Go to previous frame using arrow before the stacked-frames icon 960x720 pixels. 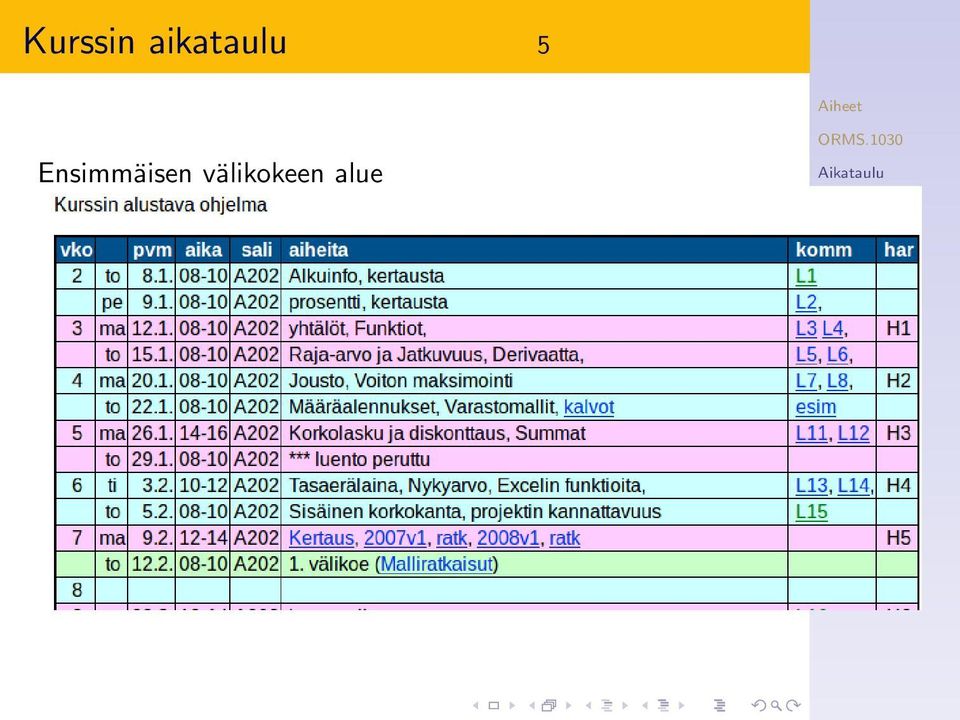coord(532,705)
